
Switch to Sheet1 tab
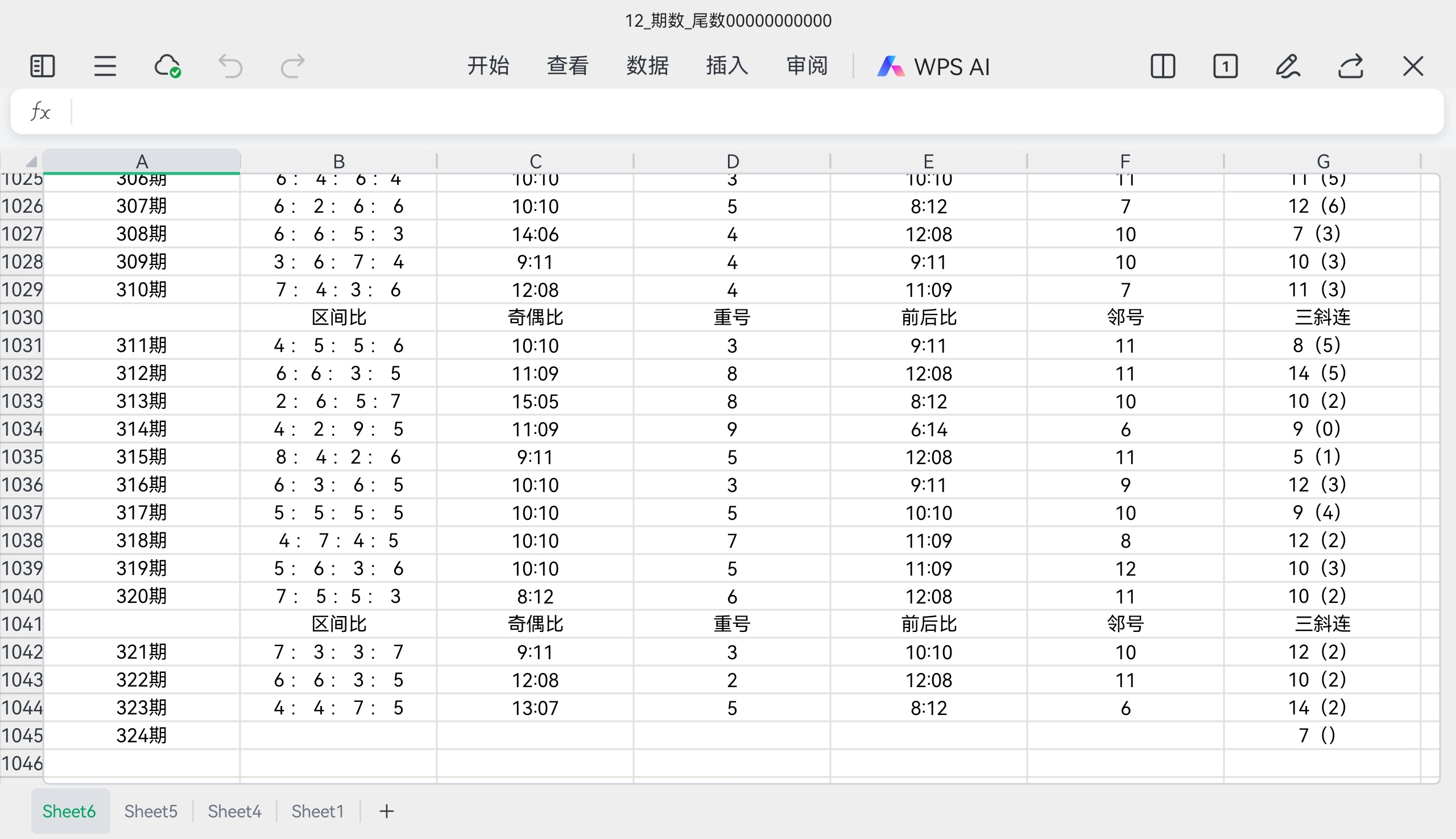(x=317, y=811)
